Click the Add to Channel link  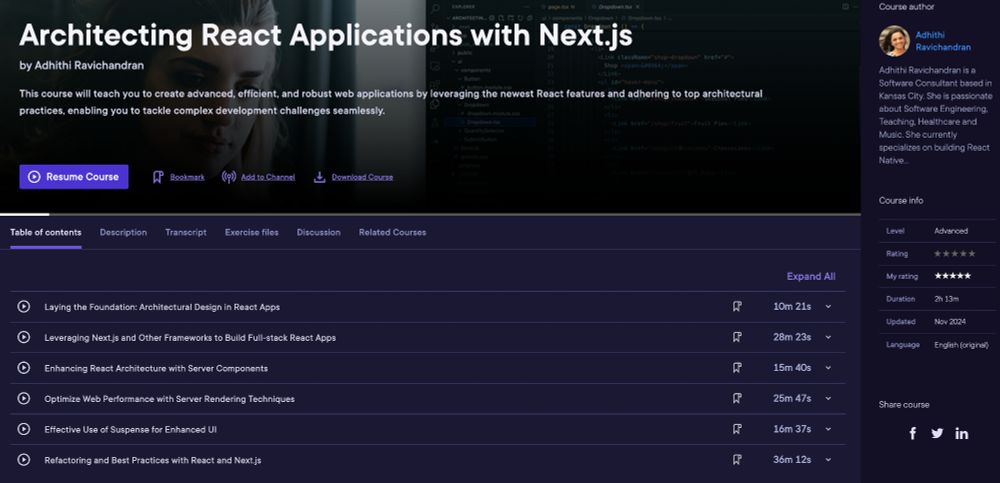coord(268,177)
